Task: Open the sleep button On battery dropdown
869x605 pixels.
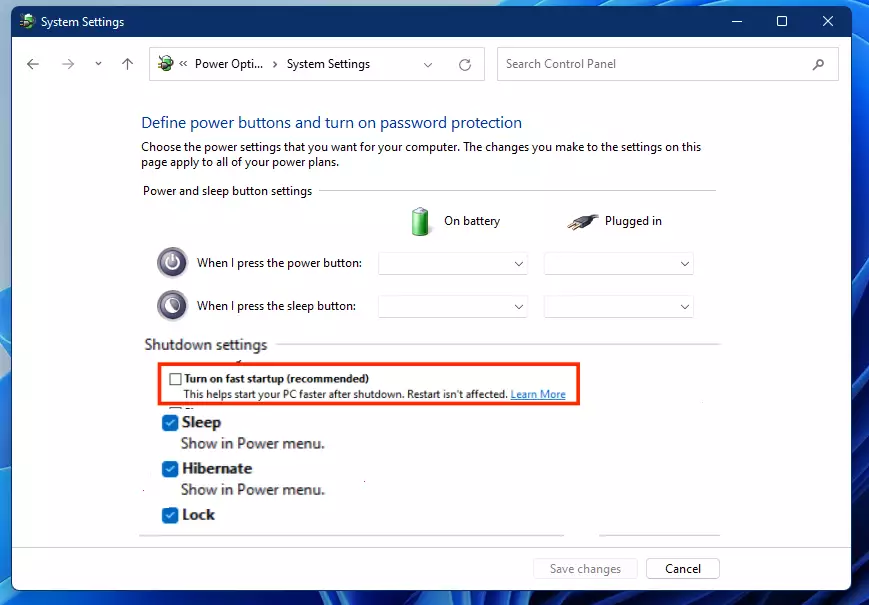Action: point(453,306)
